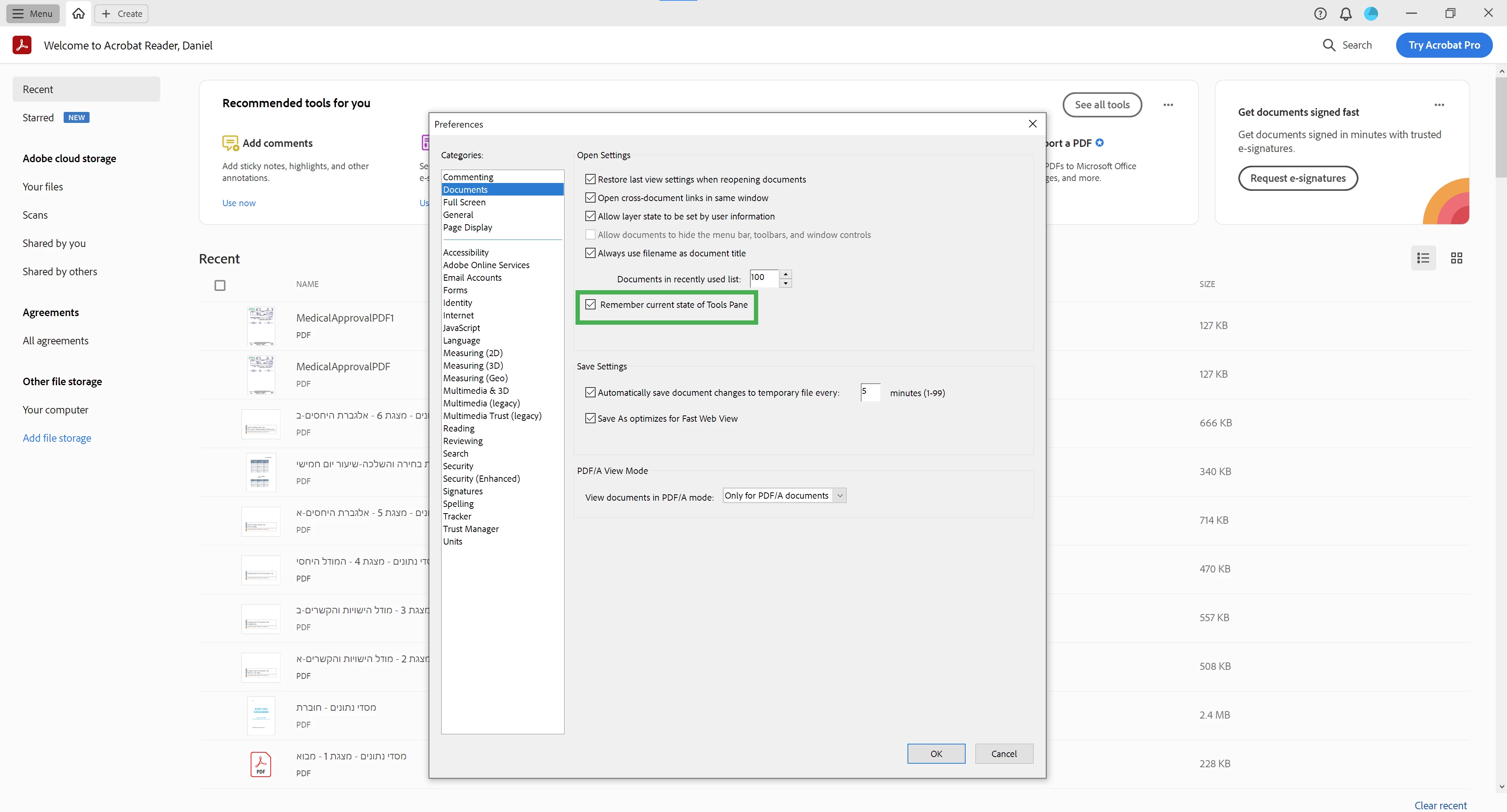Open the hamburger Menu
Screen dimensions: 1507x812
(33, 13)
